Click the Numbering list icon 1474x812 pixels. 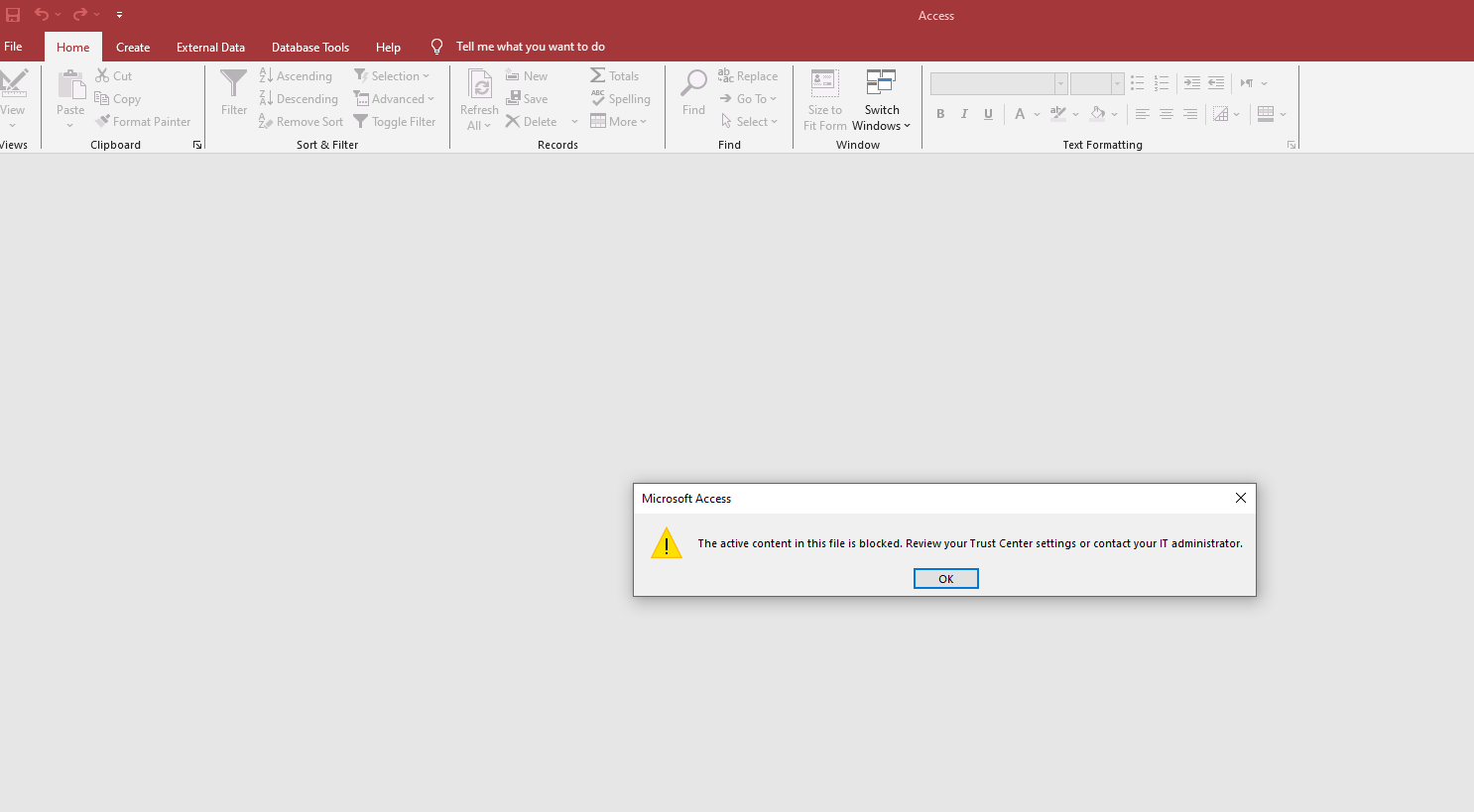click(1162, 83)
